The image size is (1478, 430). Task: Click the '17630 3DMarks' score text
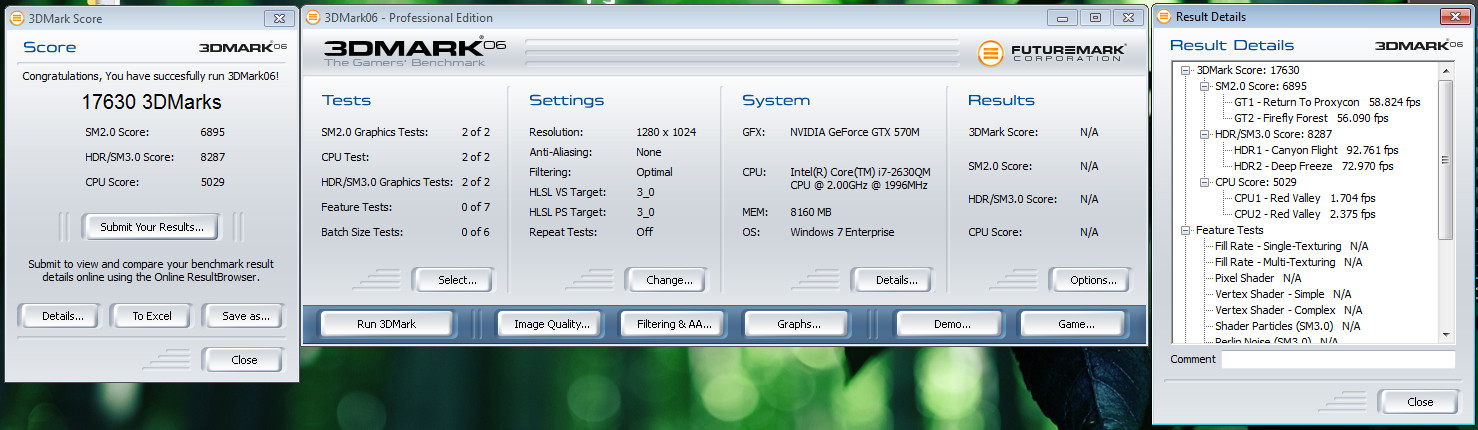click(x=151, y=103)
